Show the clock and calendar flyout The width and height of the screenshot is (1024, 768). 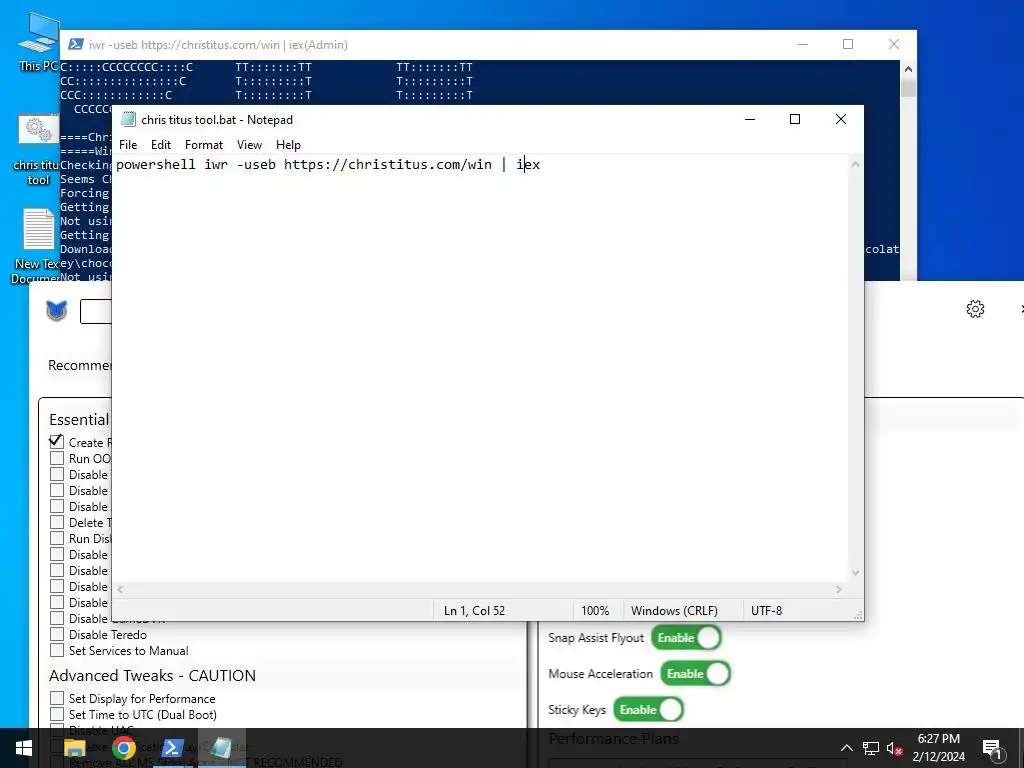point(938,748)
